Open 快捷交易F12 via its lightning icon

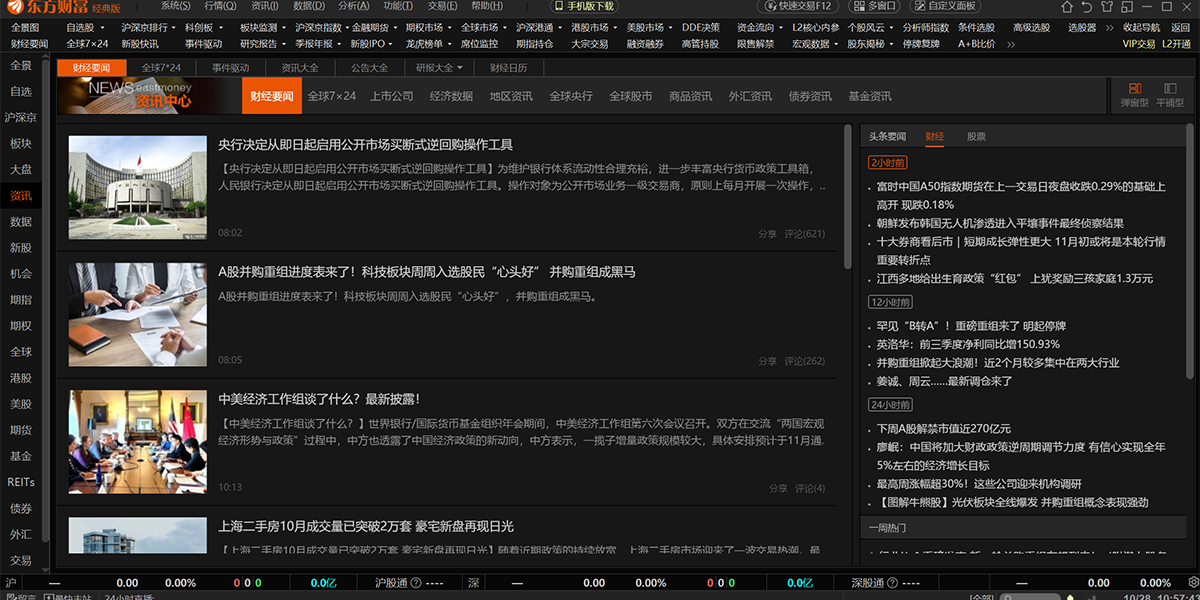[771, 7]
